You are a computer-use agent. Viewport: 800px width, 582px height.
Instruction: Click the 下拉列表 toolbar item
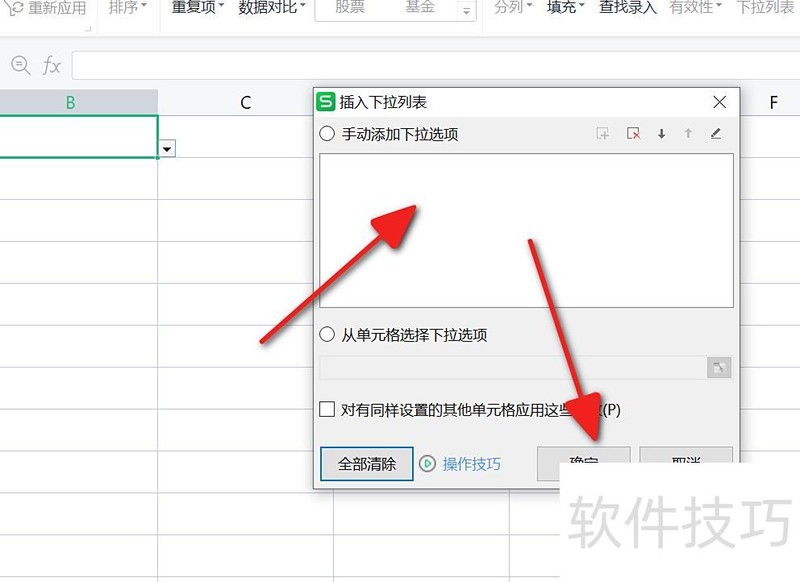[765, 8]
